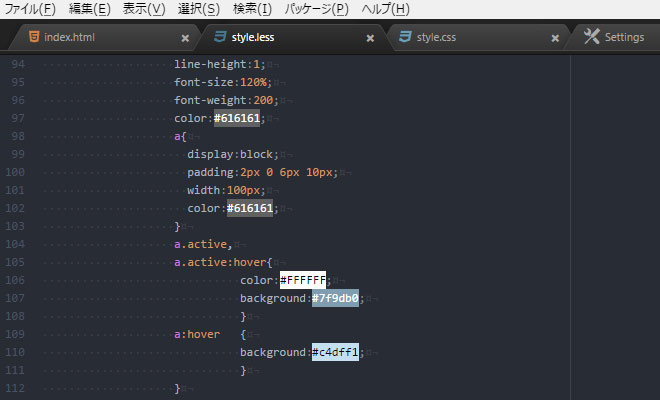Click the CSS icon on style.css tab
The height and width of the screenshot is (400, 660).
[405, 37]
